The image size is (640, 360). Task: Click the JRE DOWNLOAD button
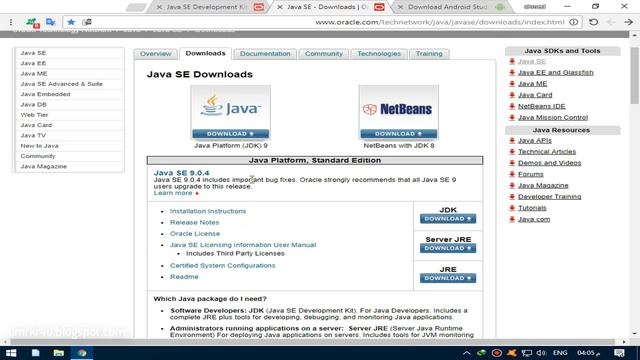tap(448, 278)
